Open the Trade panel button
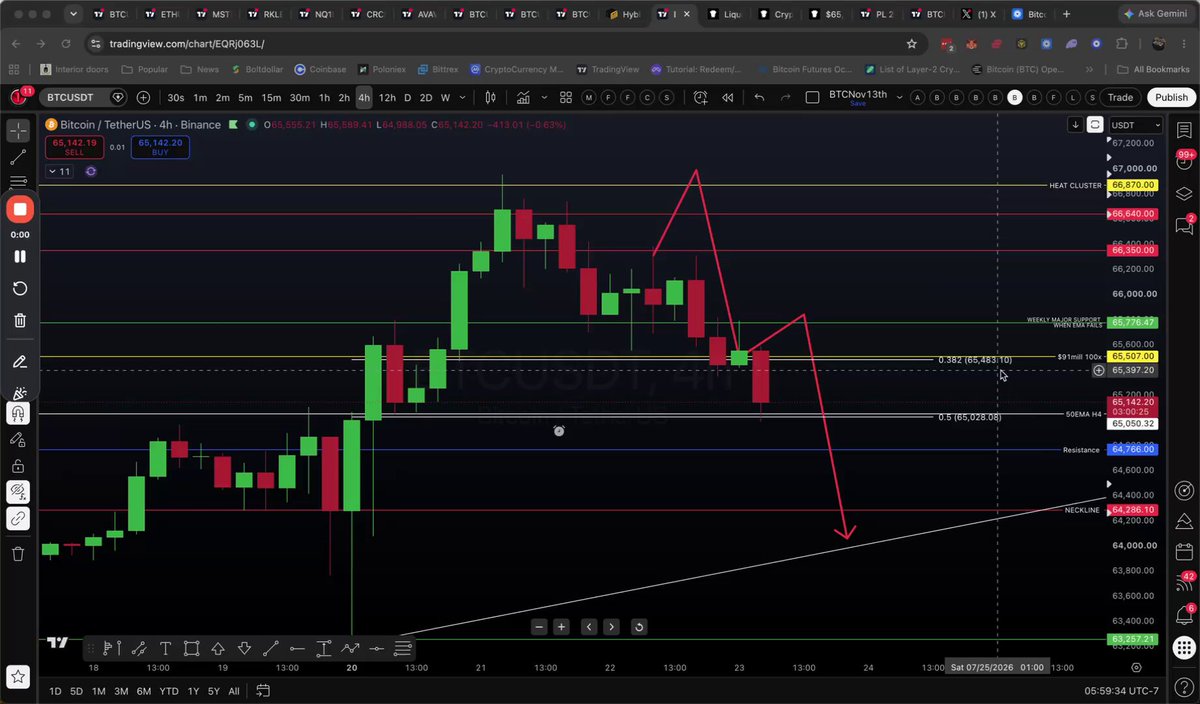The width and height of the screenshot is (1200, 704). (x=1120, y=97)
